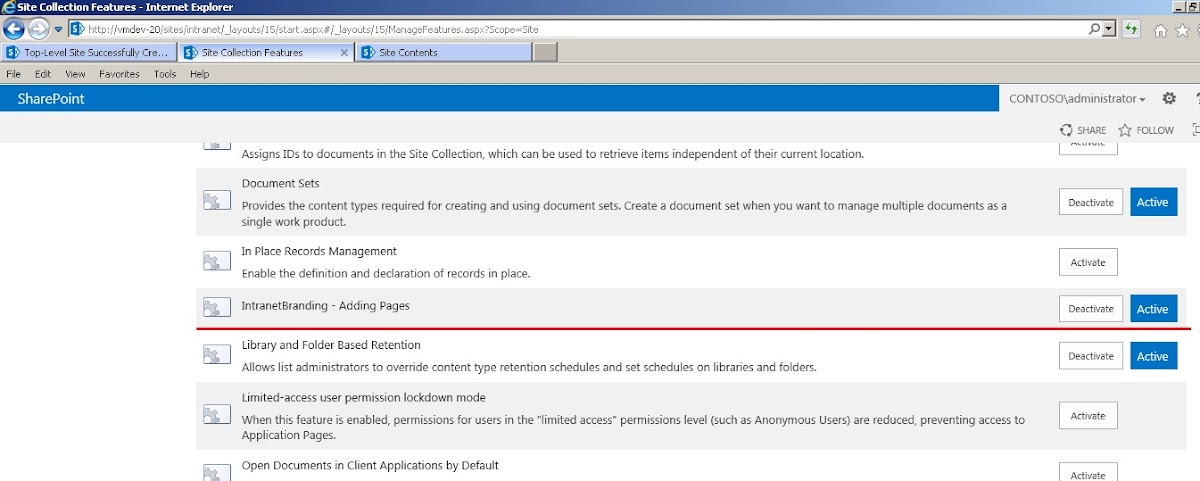1200x481 pixels.
Task: Click 'Assigns IDs to documents' description text
Action: (553, 154)
